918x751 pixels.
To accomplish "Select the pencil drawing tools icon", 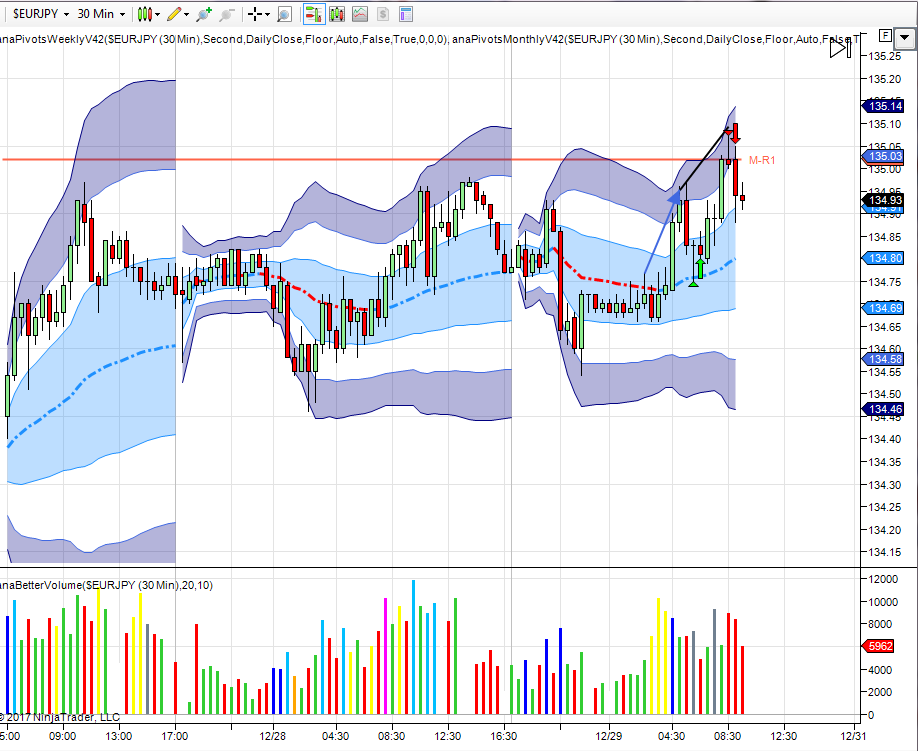I will [174, 14].
